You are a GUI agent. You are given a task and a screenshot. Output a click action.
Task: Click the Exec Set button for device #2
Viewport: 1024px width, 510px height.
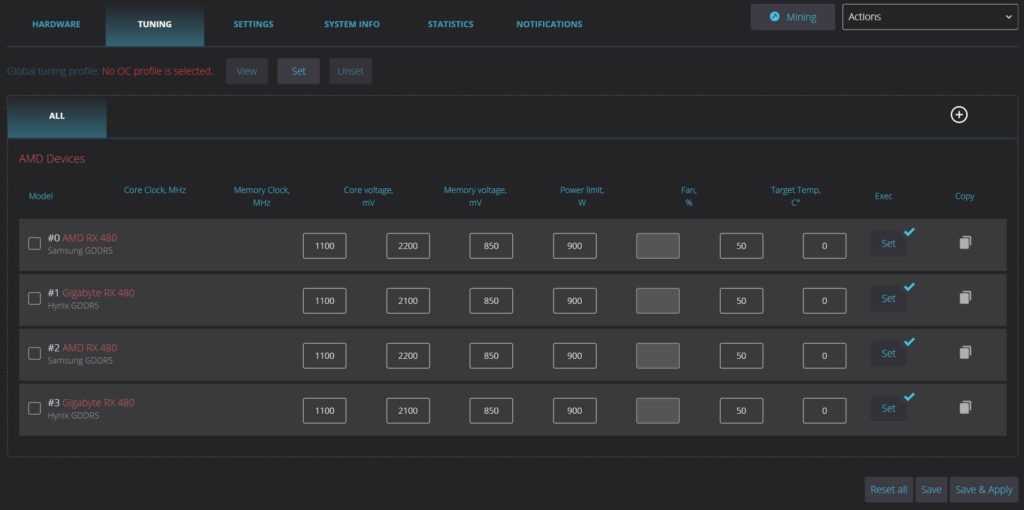point(888,353)
